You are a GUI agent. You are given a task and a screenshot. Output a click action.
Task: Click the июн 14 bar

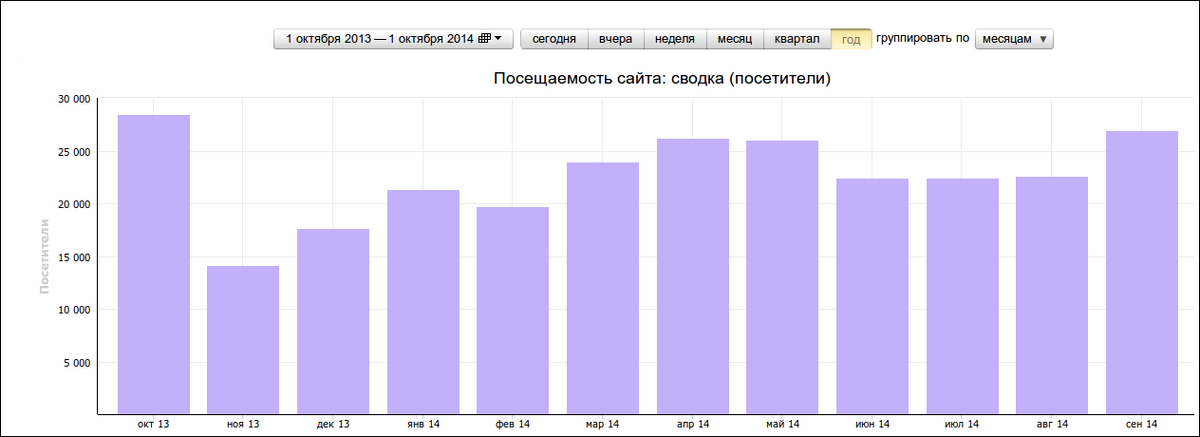873,296
